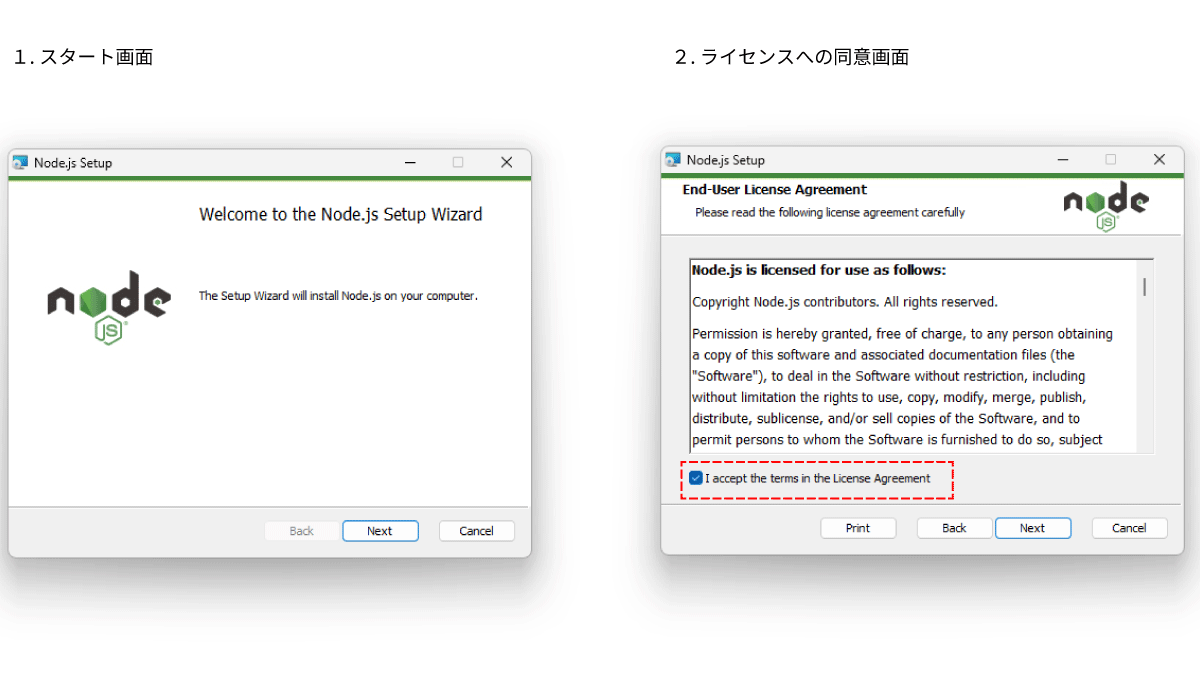Viewport: 1200px width, 675px height.
Task: Click Print in the License Agreement window
Action: pos(858,528)
